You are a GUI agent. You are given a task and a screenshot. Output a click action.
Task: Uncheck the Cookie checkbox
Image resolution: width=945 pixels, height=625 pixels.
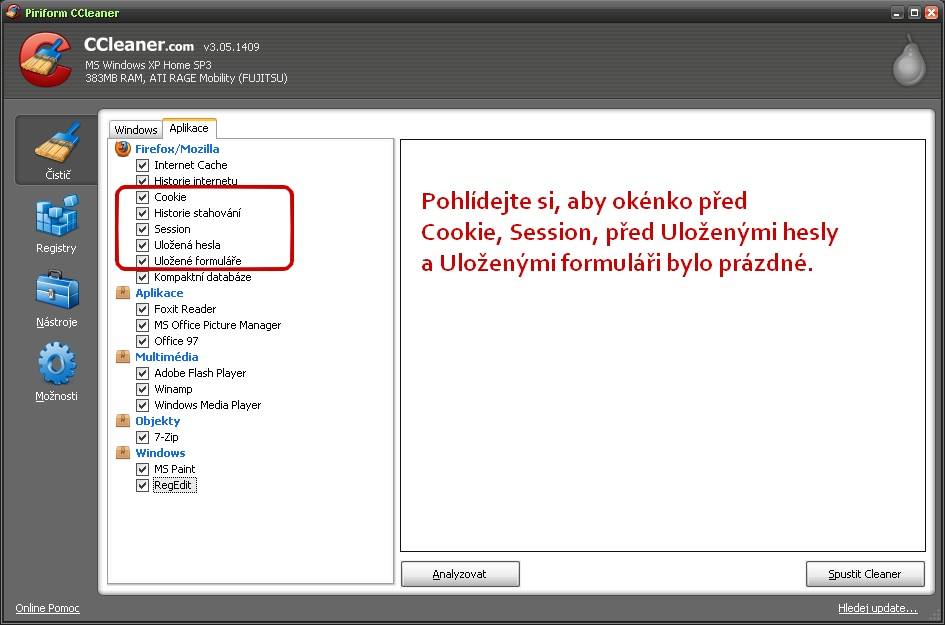pos(142,197)
